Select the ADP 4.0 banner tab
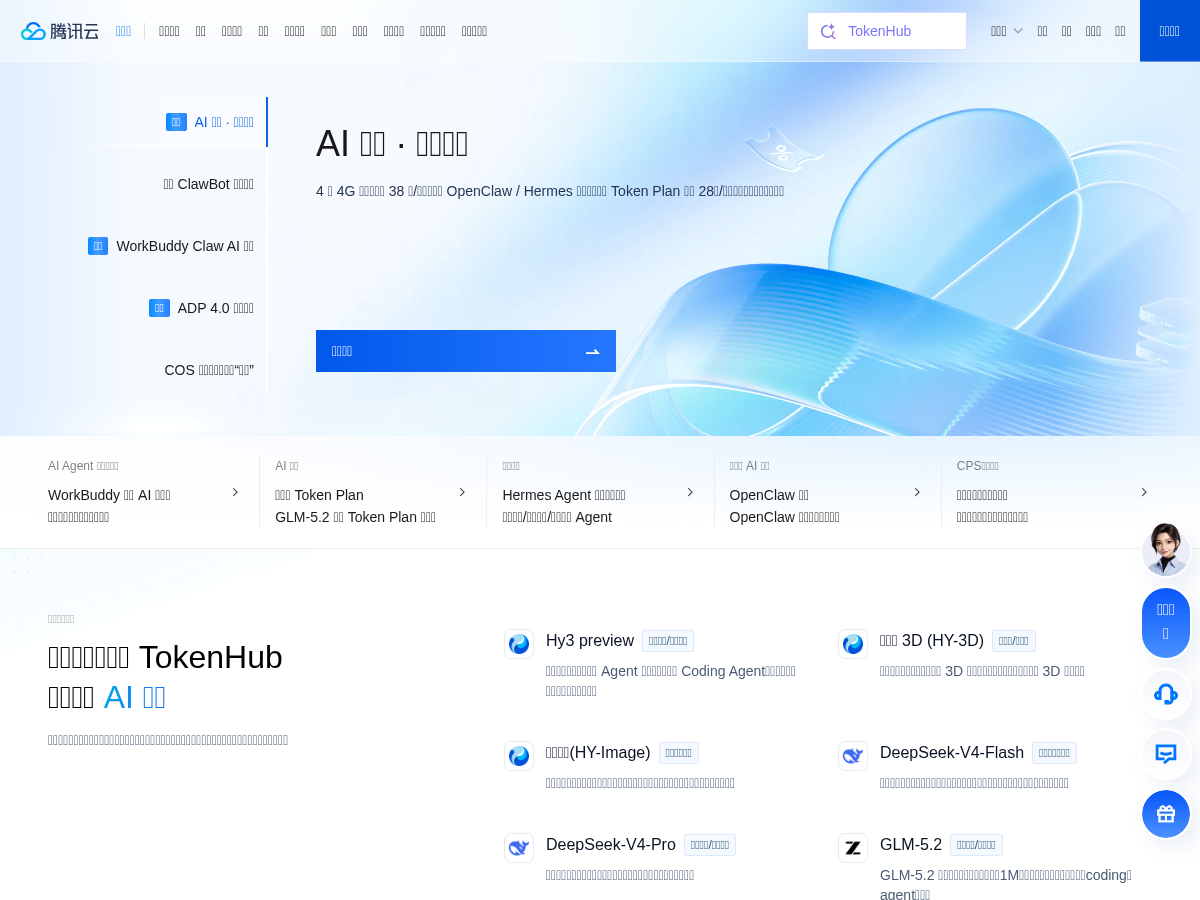This screenshot has width=1200, height=900. coord(201,308)
